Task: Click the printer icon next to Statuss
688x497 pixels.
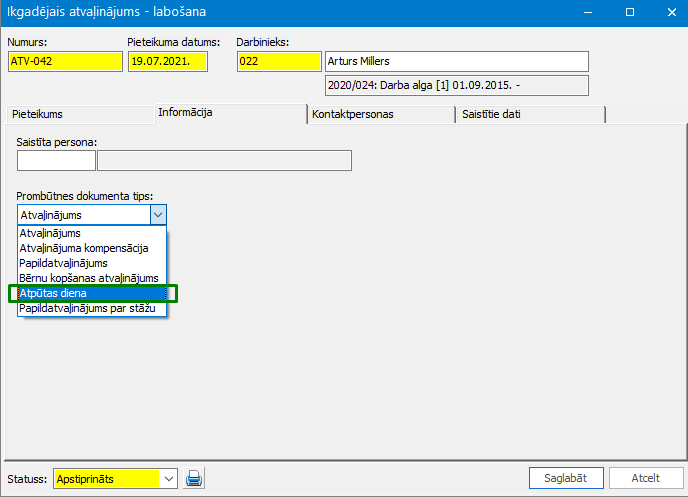Action: (194, 478)
